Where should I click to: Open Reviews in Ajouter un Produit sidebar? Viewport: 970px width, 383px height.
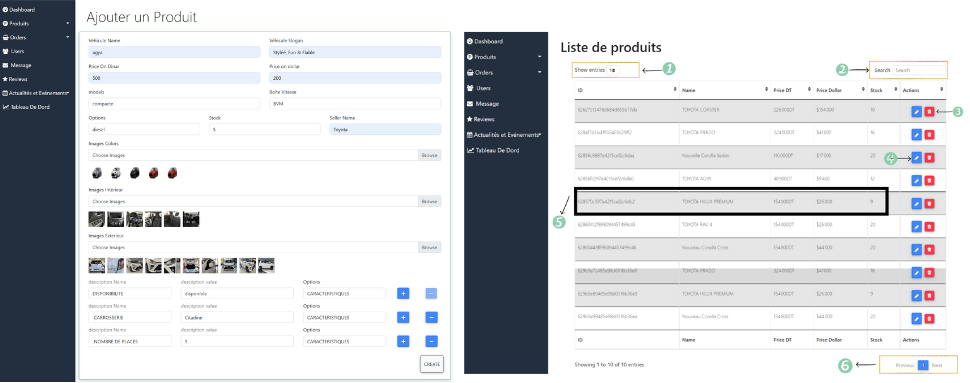tap(15, 79)
